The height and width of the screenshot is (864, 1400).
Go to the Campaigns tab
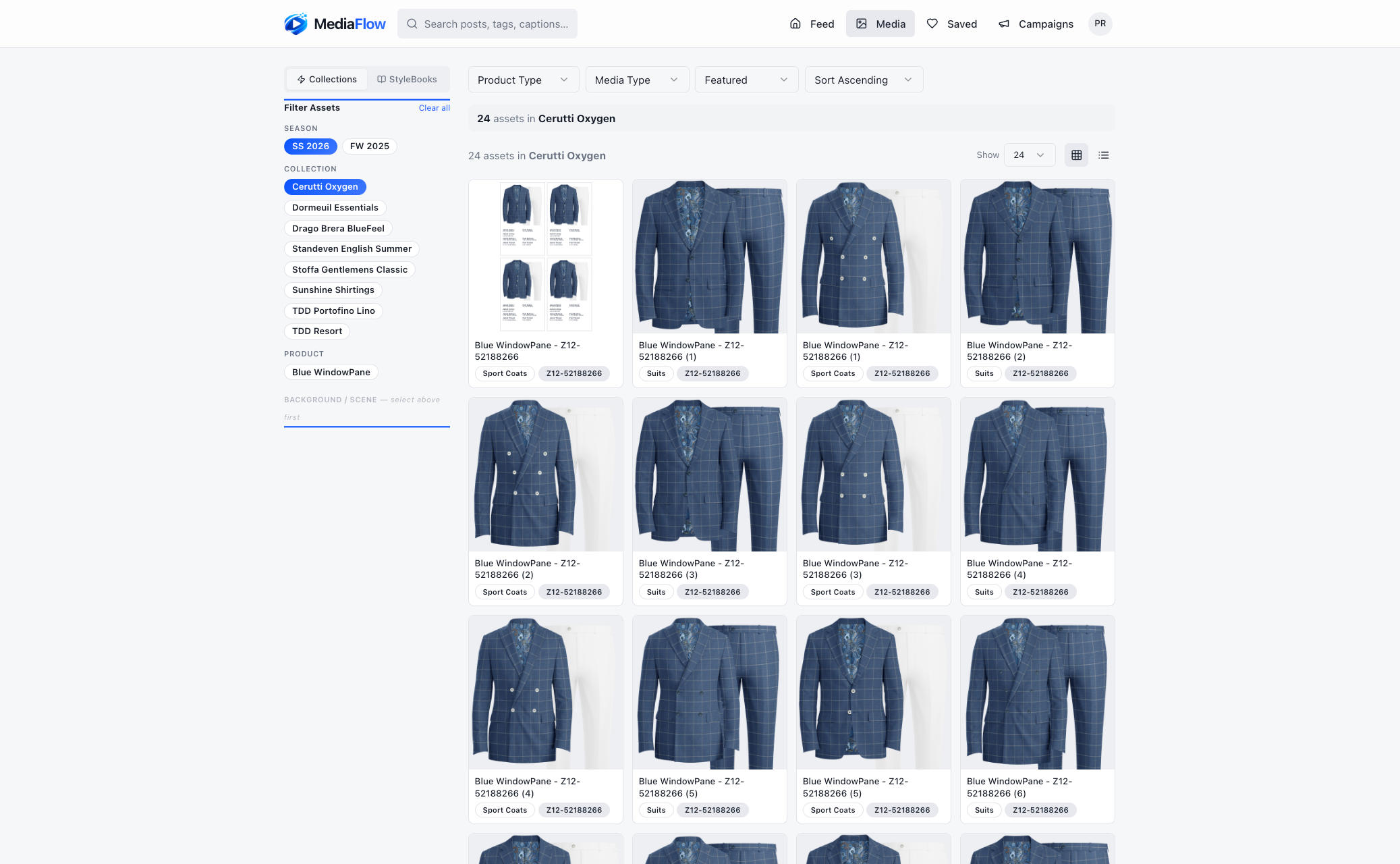click(x=1036, y=24)
